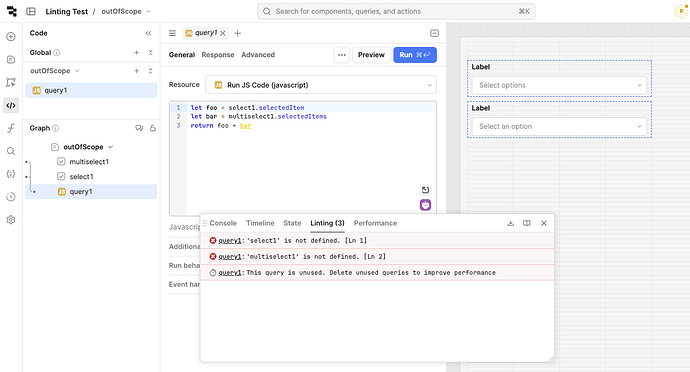Click the Graph info icon
This screenshot has height=372, width=690.
click(55, 129)
